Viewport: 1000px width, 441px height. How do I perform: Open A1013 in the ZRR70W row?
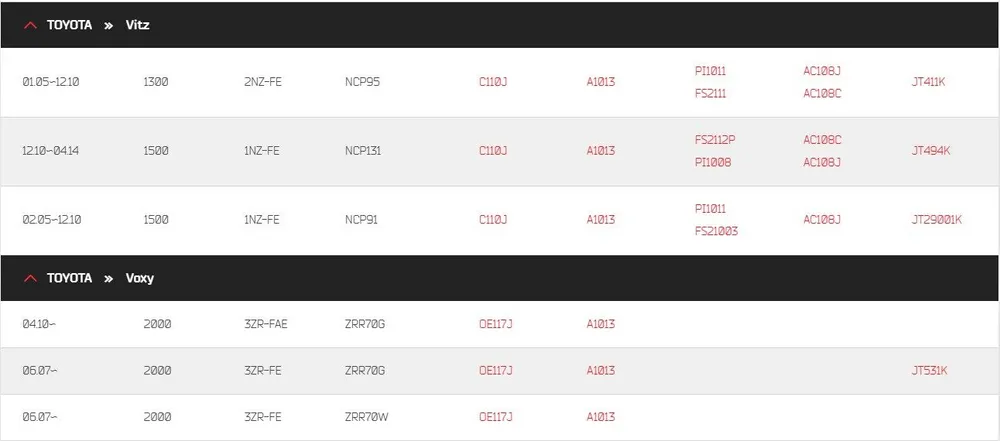[x=601, y=417]
